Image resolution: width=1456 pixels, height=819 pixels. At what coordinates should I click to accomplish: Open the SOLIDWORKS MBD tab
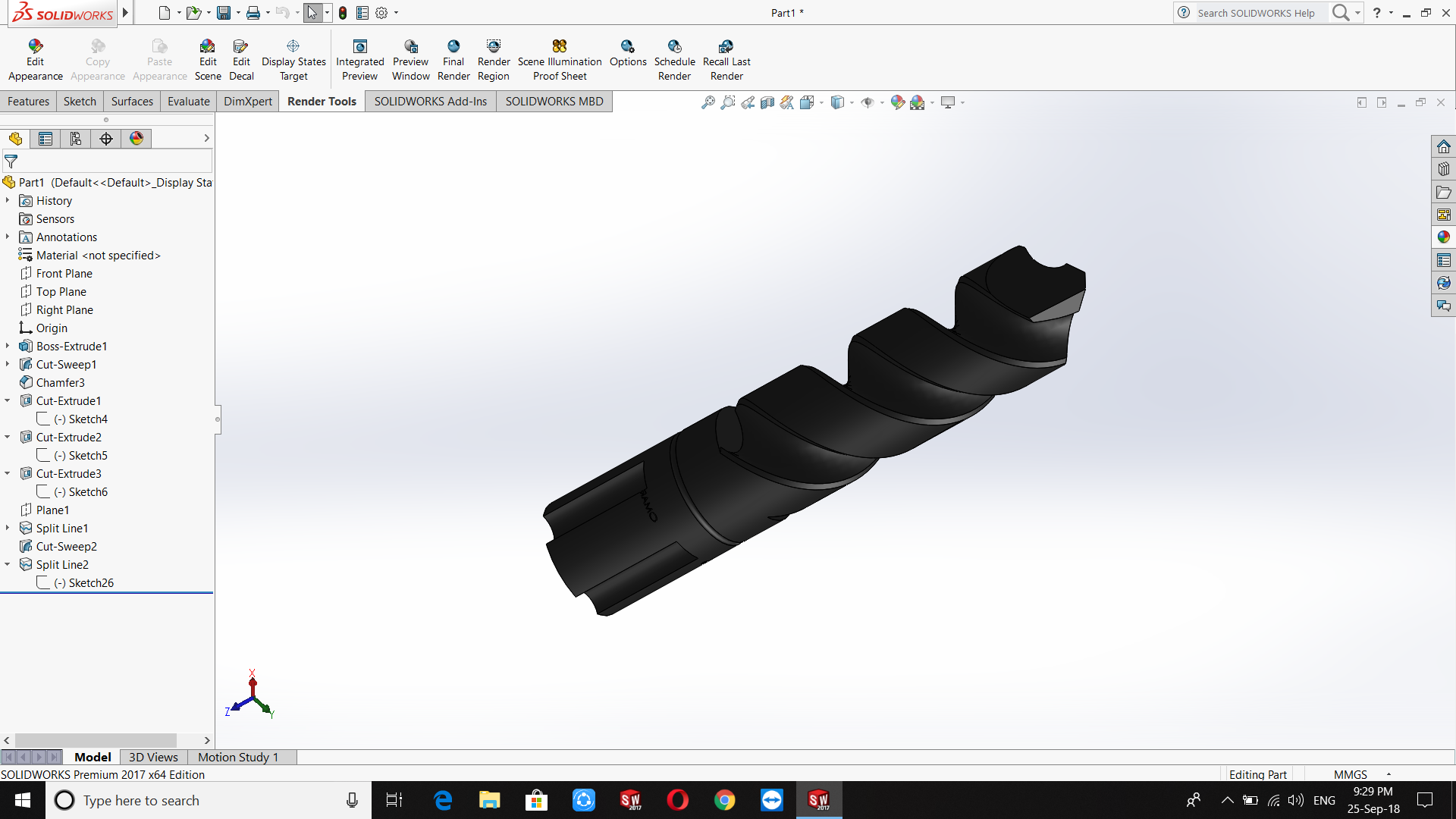click(554, 102)
